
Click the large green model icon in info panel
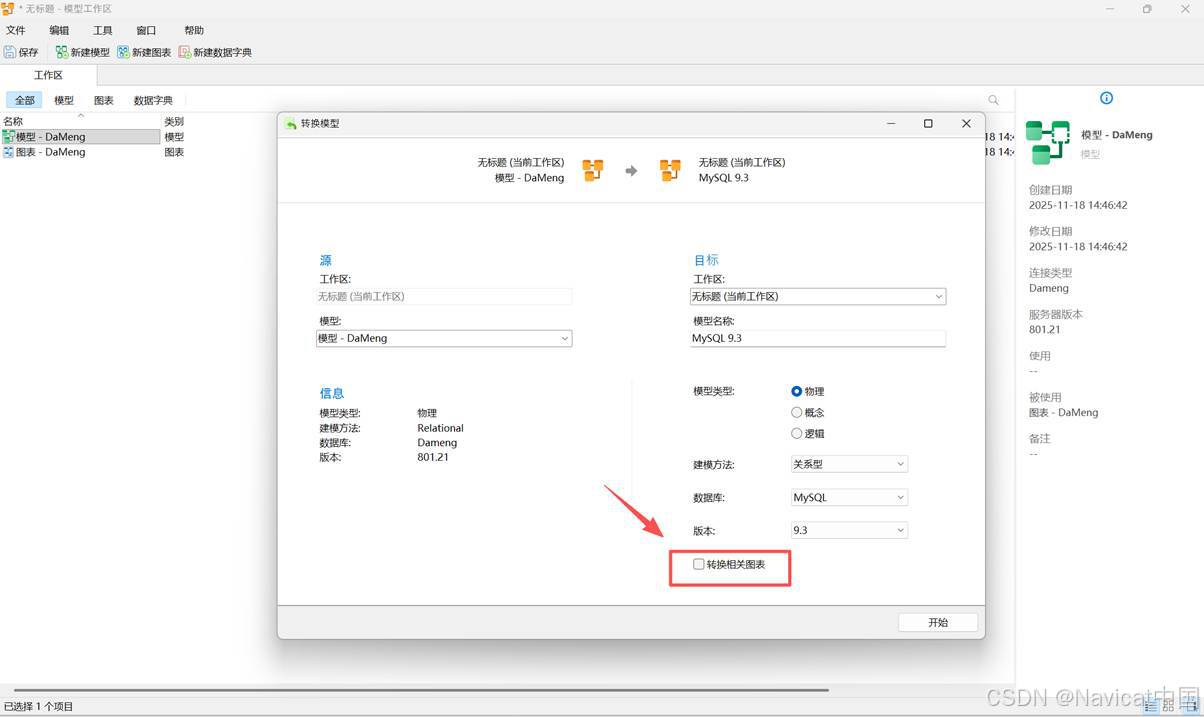[x=1048, y=142]
